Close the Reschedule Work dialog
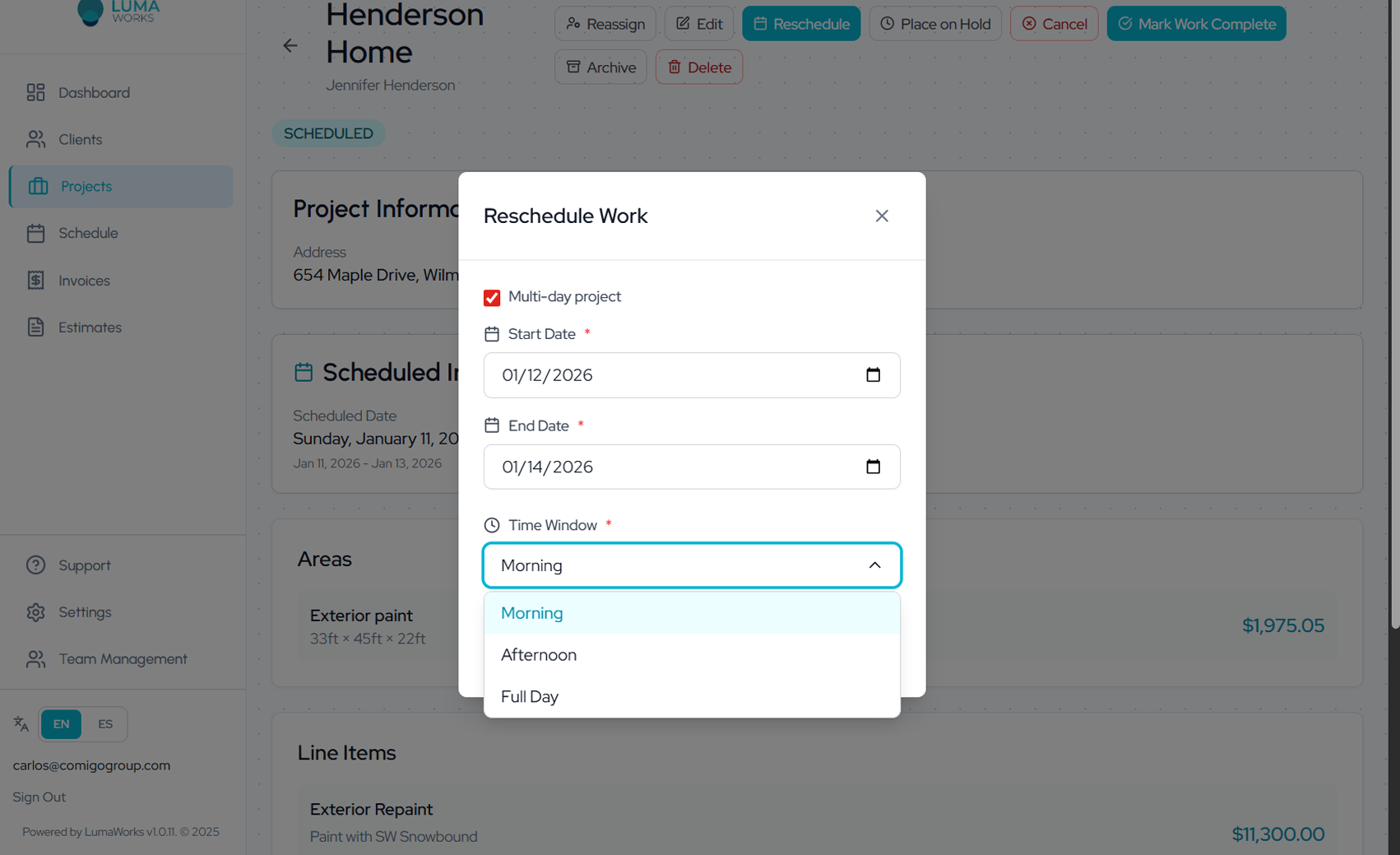 882,216
